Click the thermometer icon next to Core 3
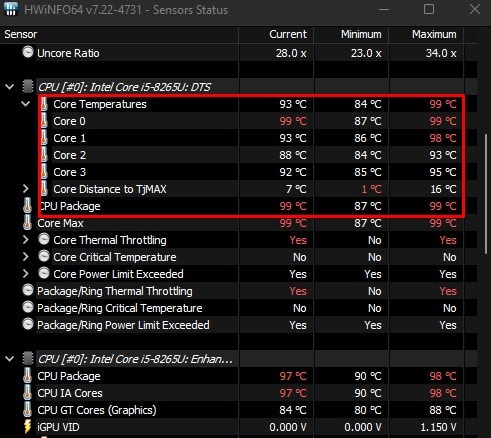491x438 pixels. click(44, 172)
